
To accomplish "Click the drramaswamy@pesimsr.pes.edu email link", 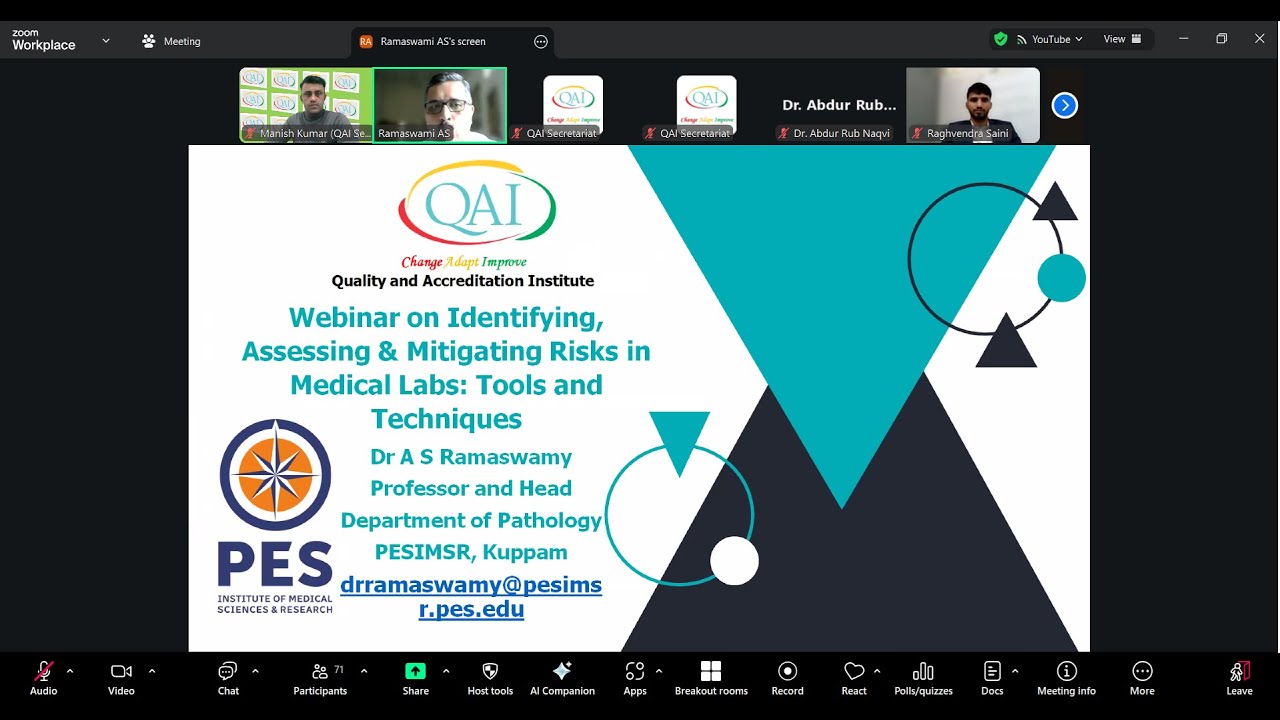I will point(471,596).
